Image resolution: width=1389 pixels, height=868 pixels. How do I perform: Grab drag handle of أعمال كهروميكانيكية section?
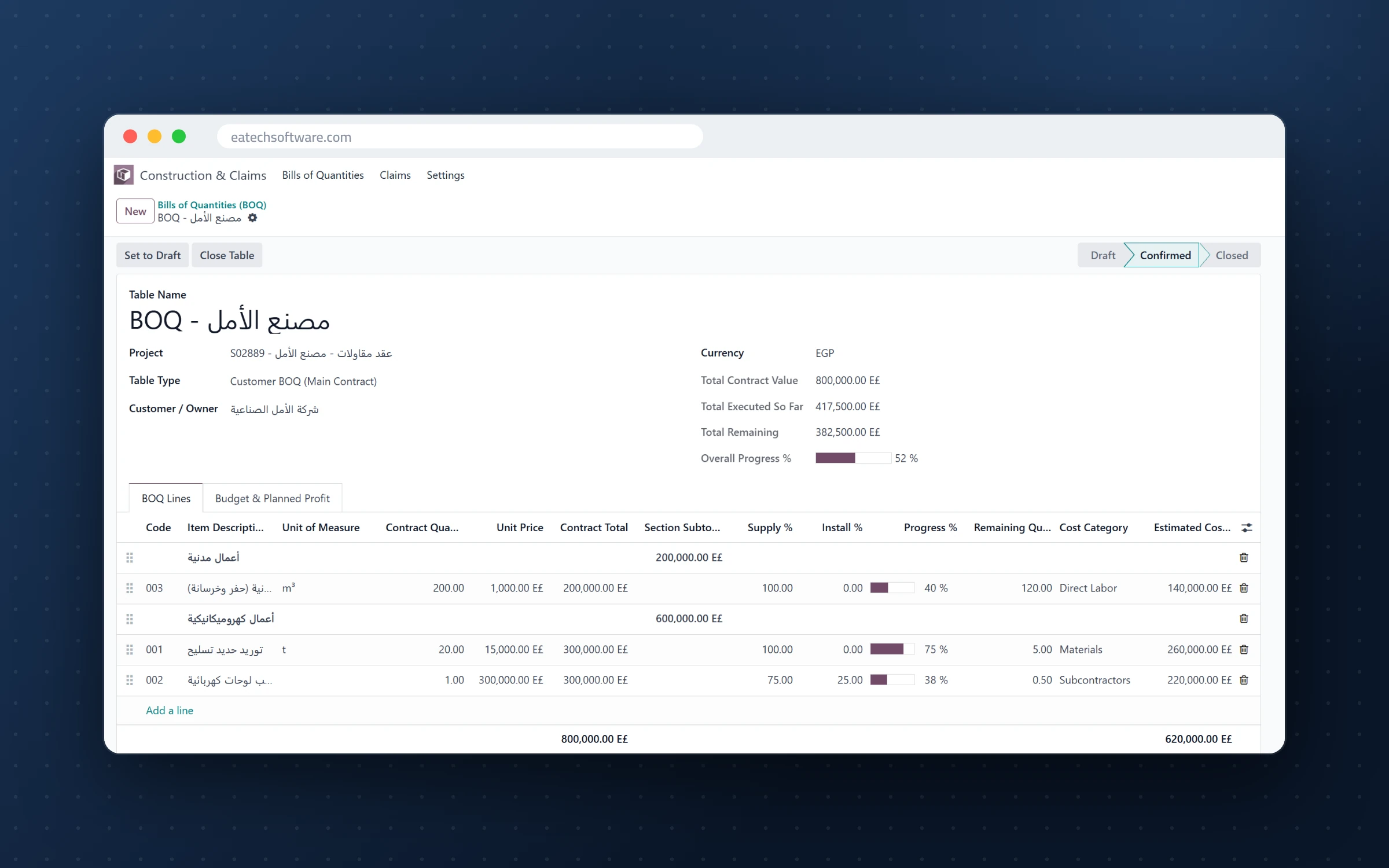[130, 619]
